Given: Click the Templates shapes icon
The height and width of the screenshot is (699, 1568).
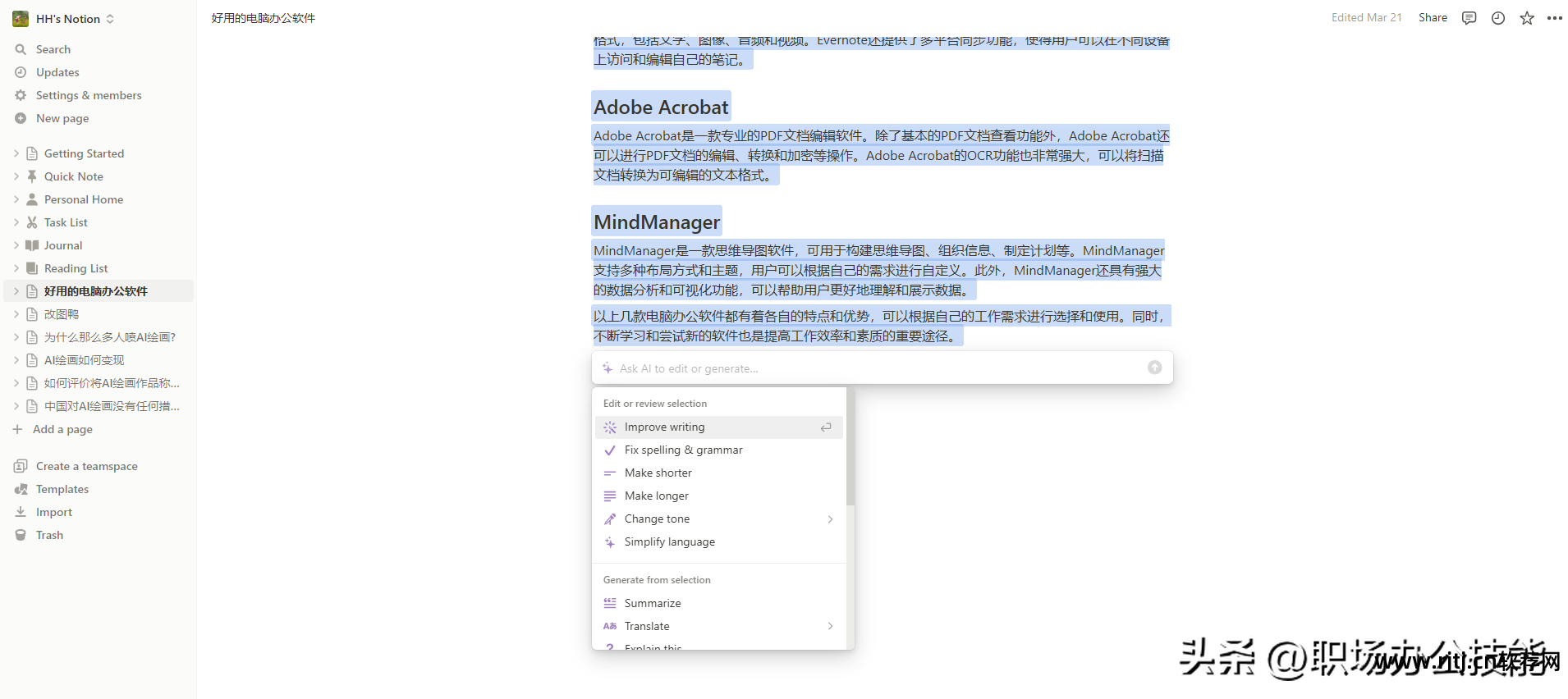Looking at the screenshot, I should pyautogui.click(x=21, y=489).
